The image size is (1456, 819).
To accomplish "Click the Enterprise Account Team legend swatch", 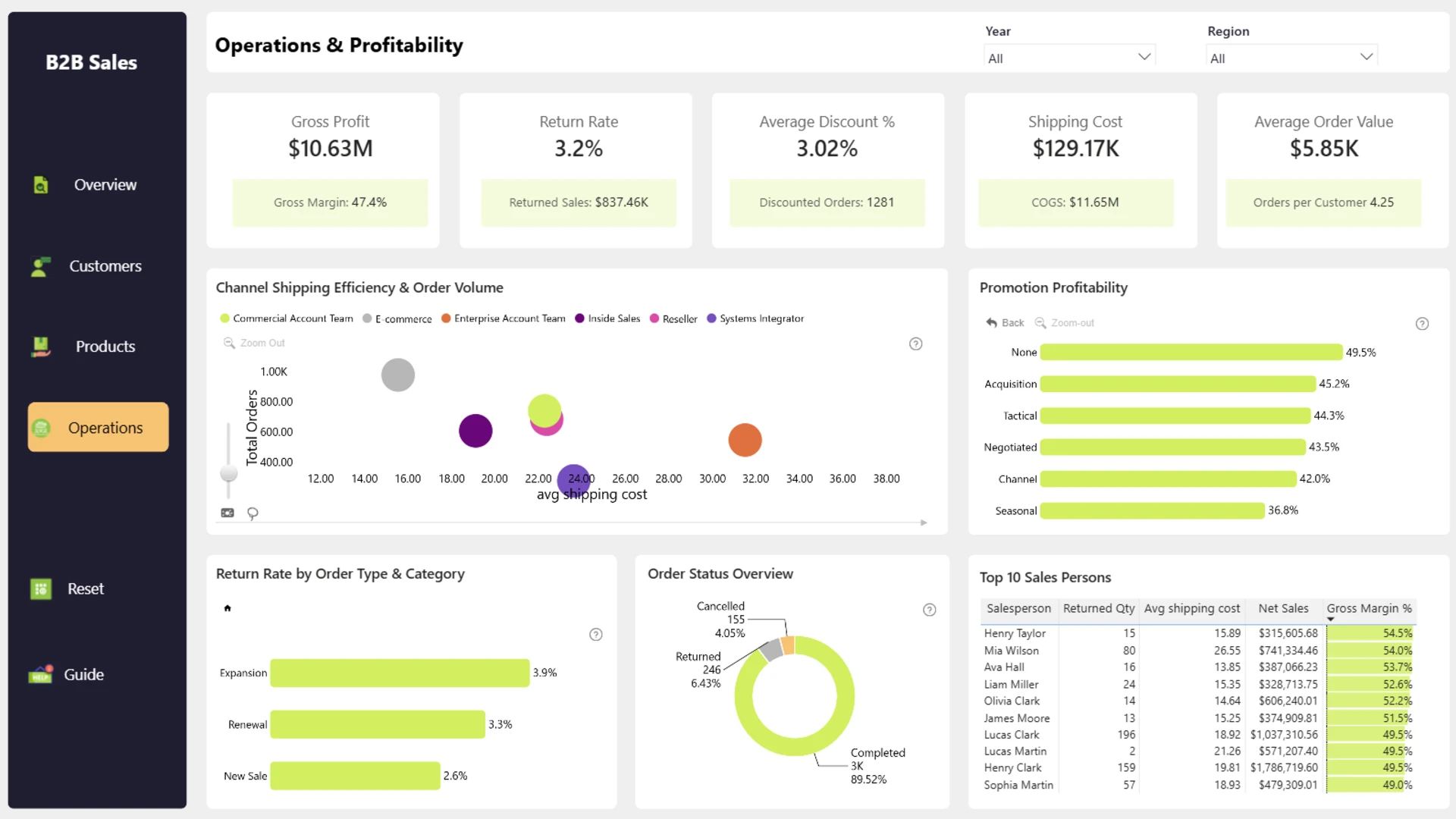I will [446, 318].
